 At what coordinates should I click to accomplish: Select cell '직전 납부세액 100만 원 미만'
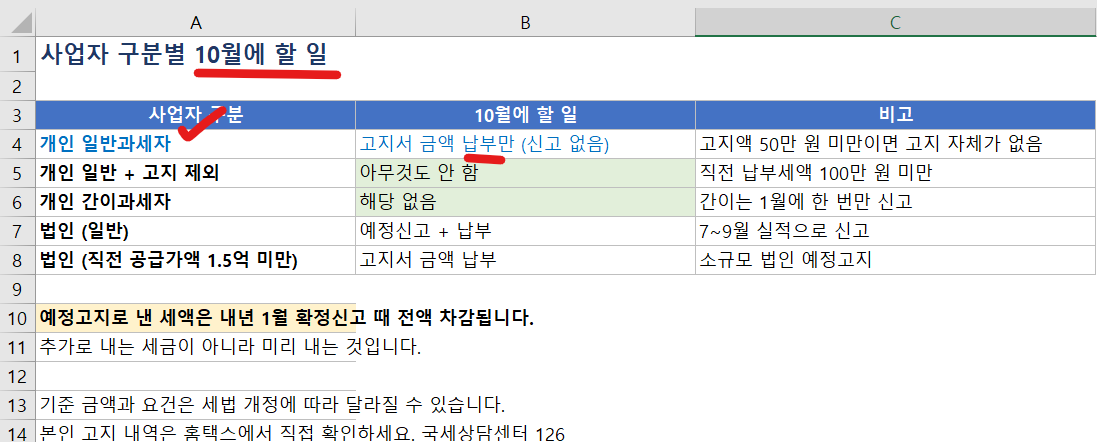[896, 173]
